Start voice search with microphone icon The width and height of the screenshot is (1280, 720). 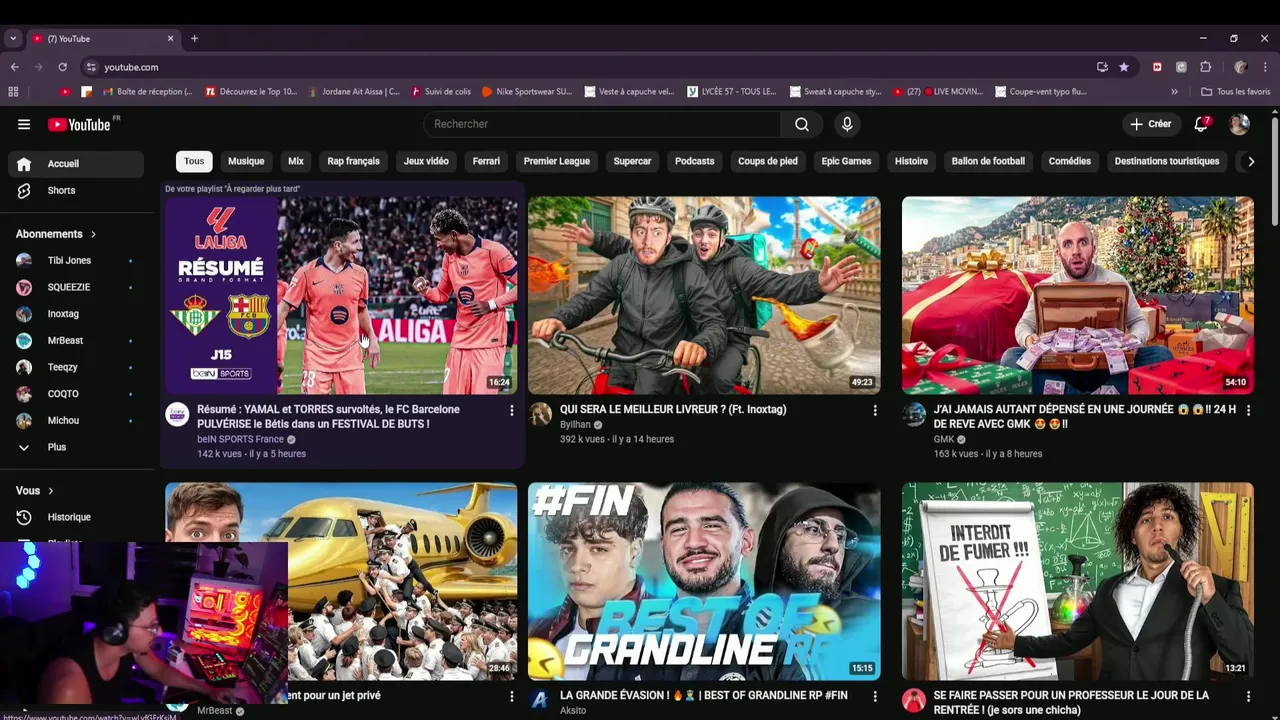pos(847,124)
